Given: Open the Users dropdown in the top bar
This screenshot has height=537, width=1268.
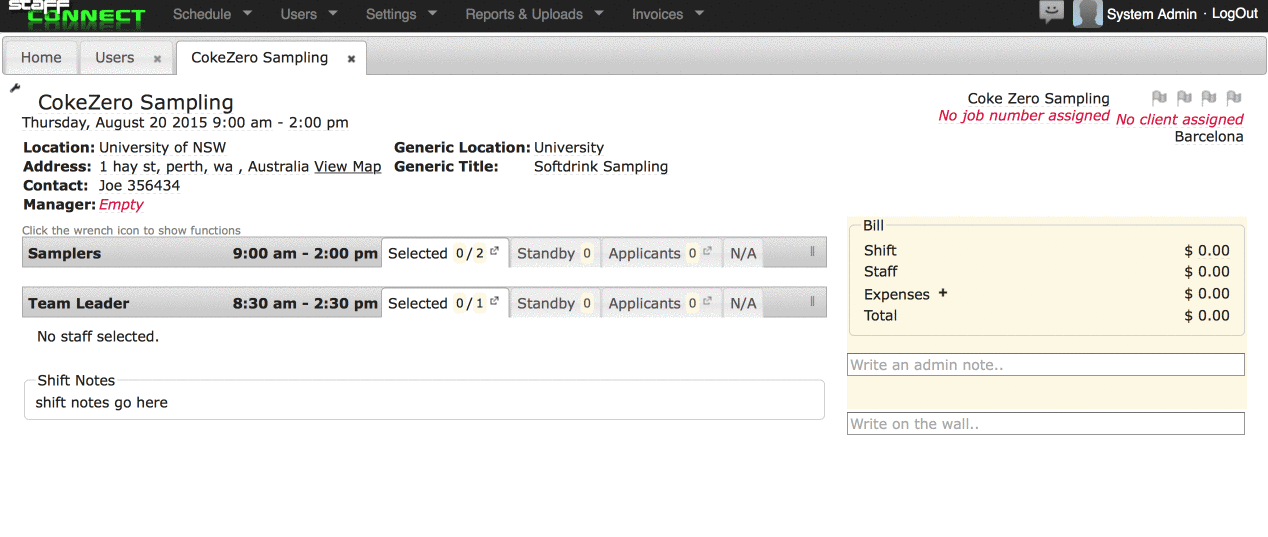Looking at the screenshot, I should point(309,14).
